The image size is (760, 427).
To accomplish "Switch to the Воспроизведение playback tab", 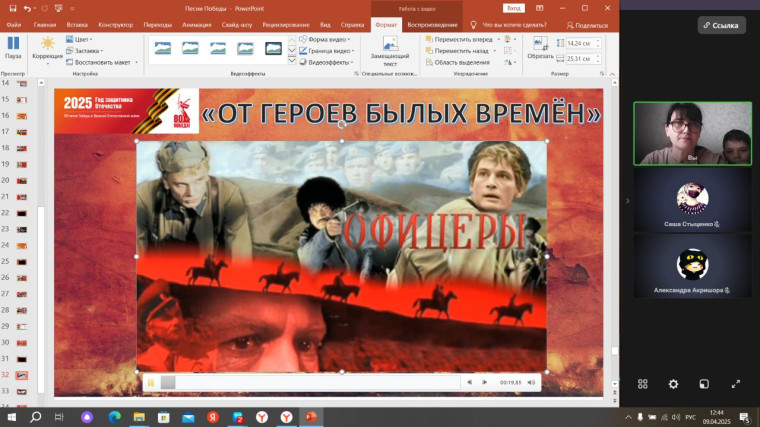I will 432,25.
